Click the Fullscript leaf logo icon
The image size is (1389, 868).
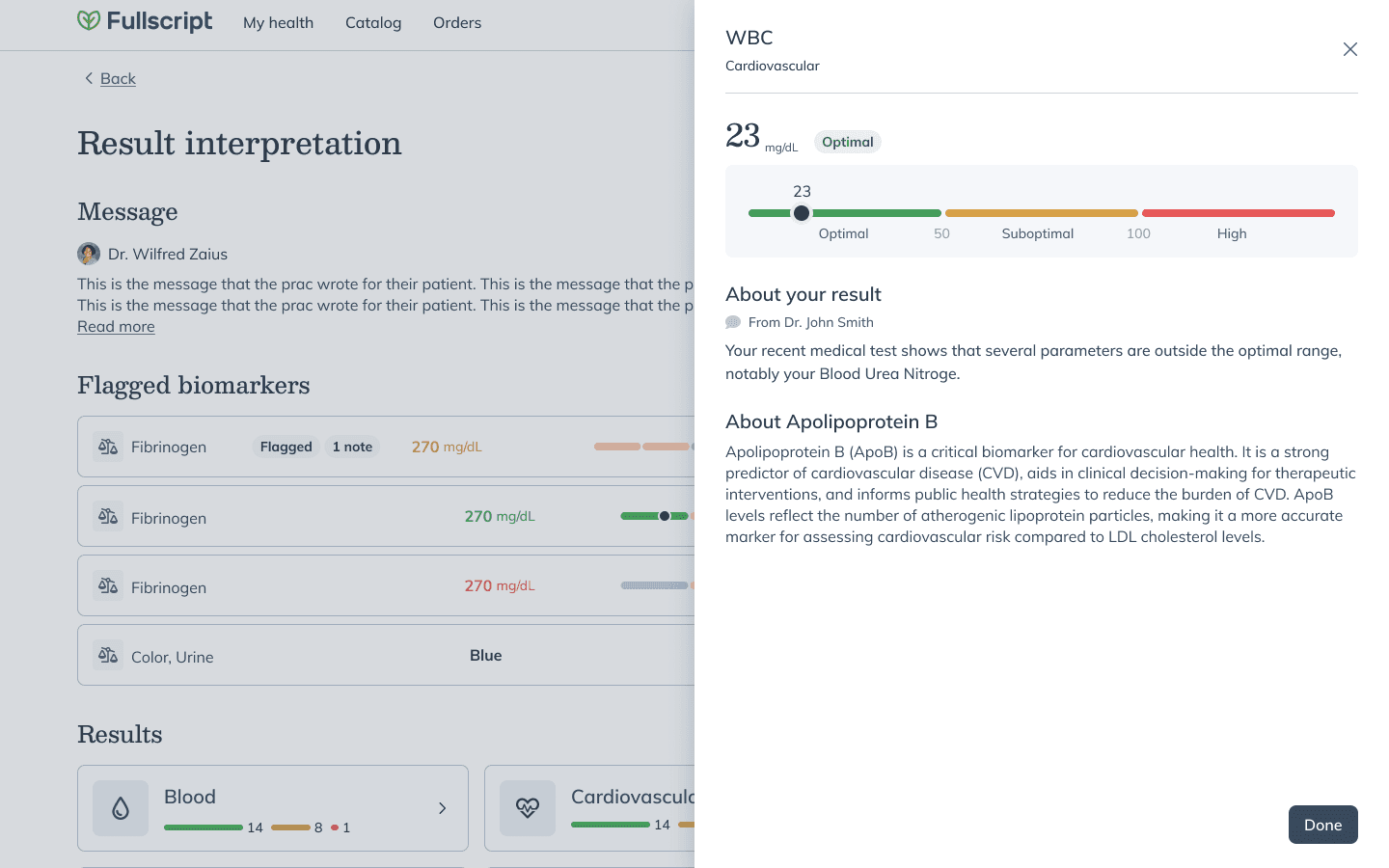(x=89, y=21)
